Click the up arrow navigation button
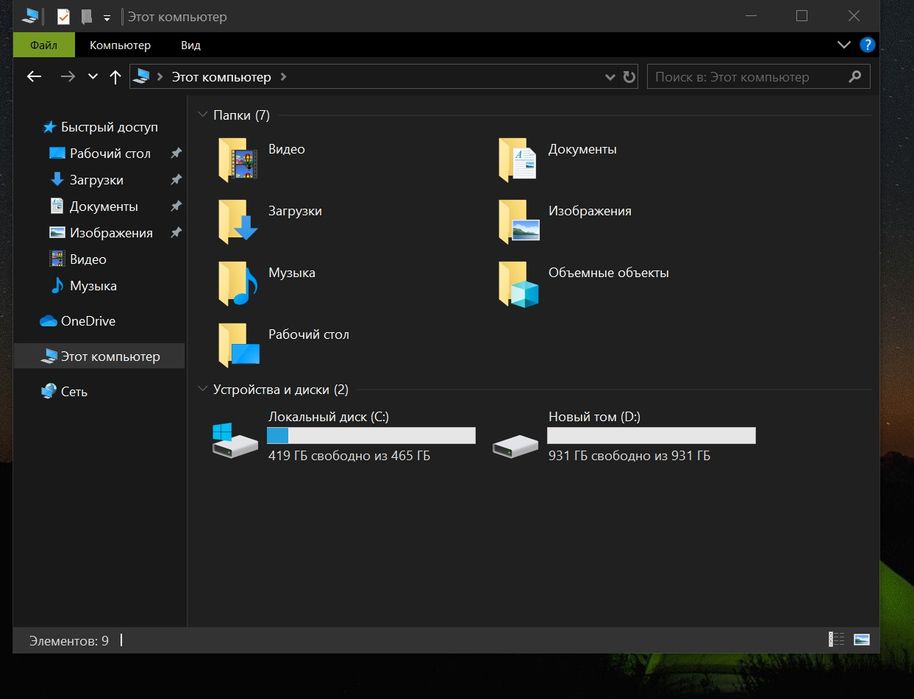The height and width of the screenshot is (699, 914). click(115, 77)
